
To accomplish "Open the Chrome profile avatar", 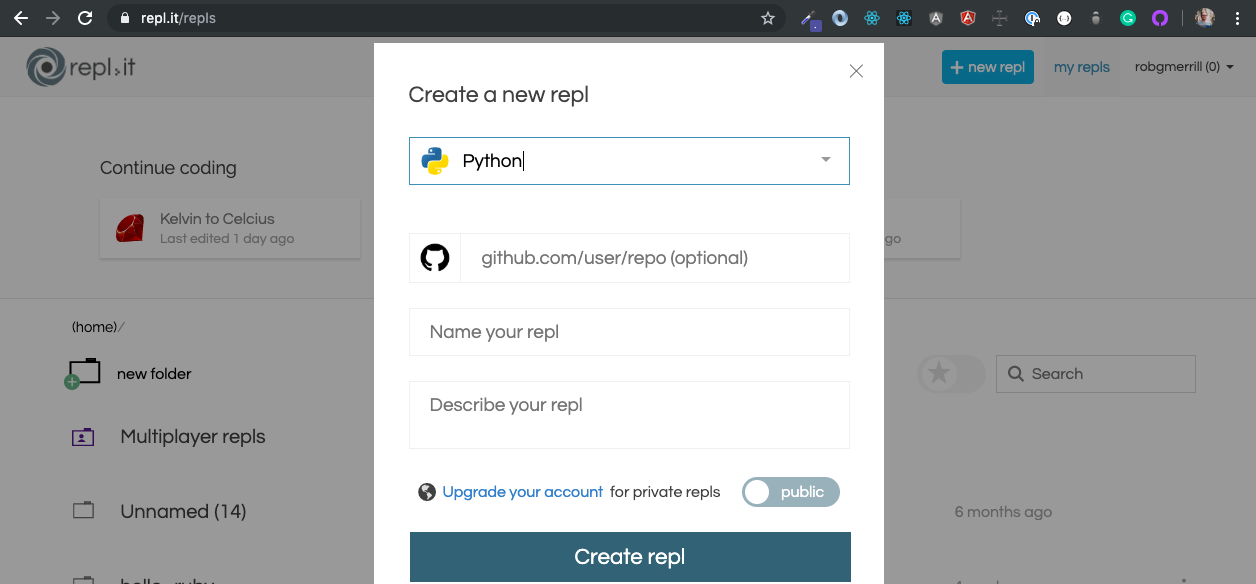I will coord(1204,18).
